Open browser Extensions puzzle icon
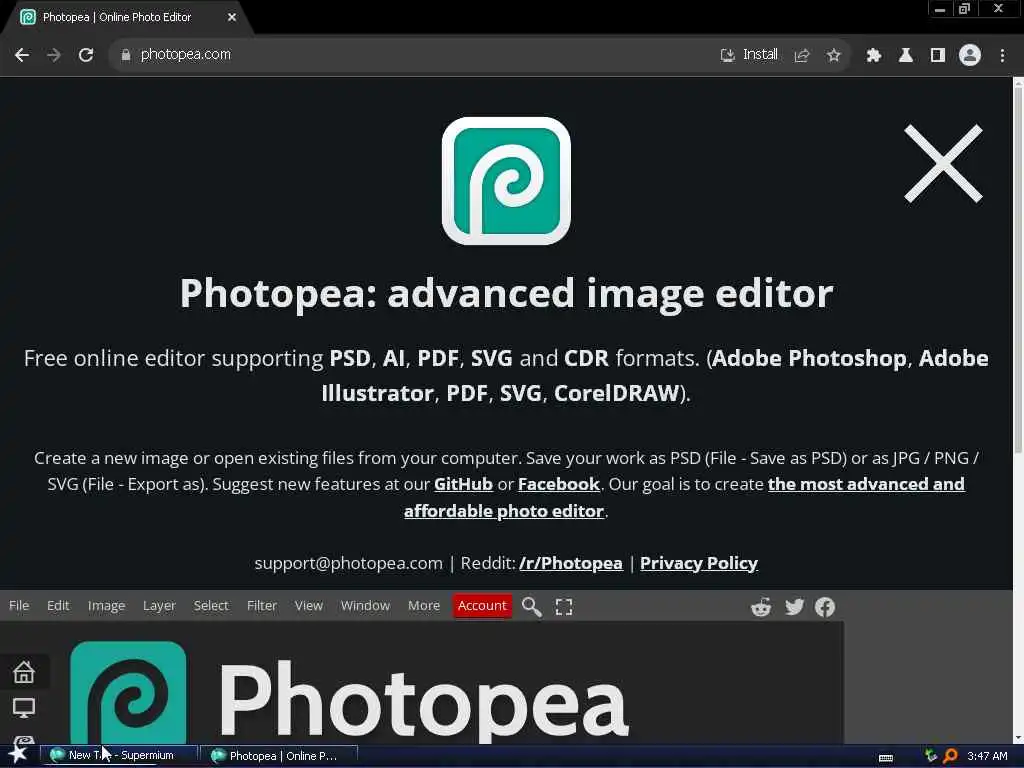Viewport: 1024px width, 768px height. point(873,55)
